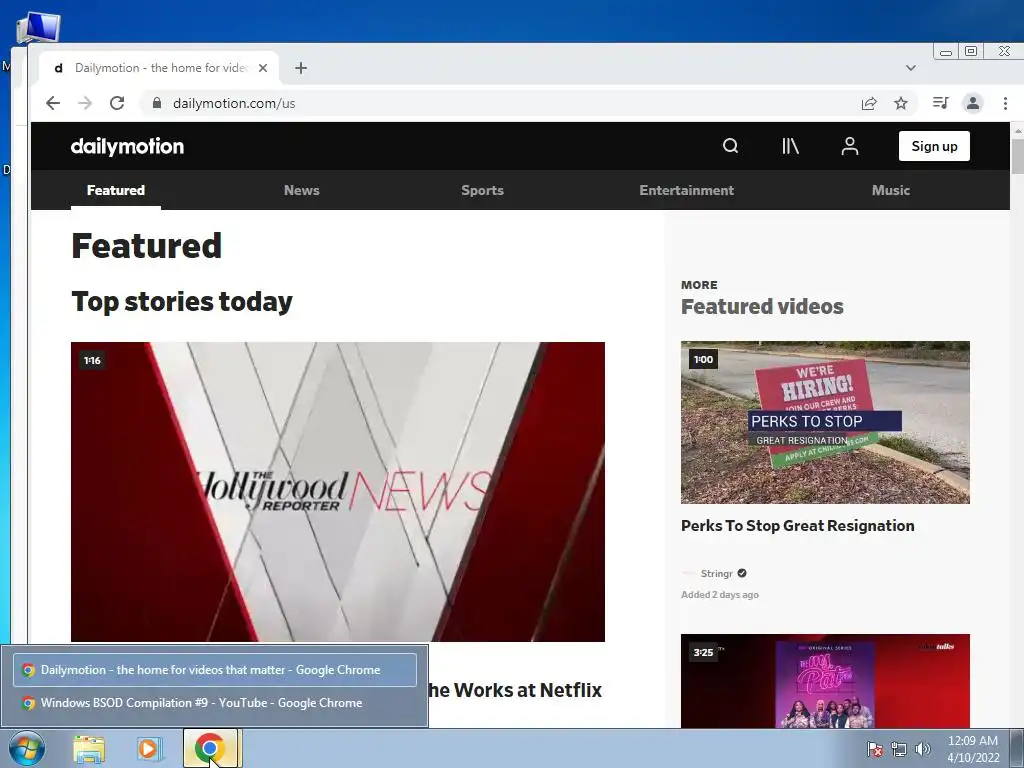Open media controls icon in Chrome toolbar

[940, 103]
